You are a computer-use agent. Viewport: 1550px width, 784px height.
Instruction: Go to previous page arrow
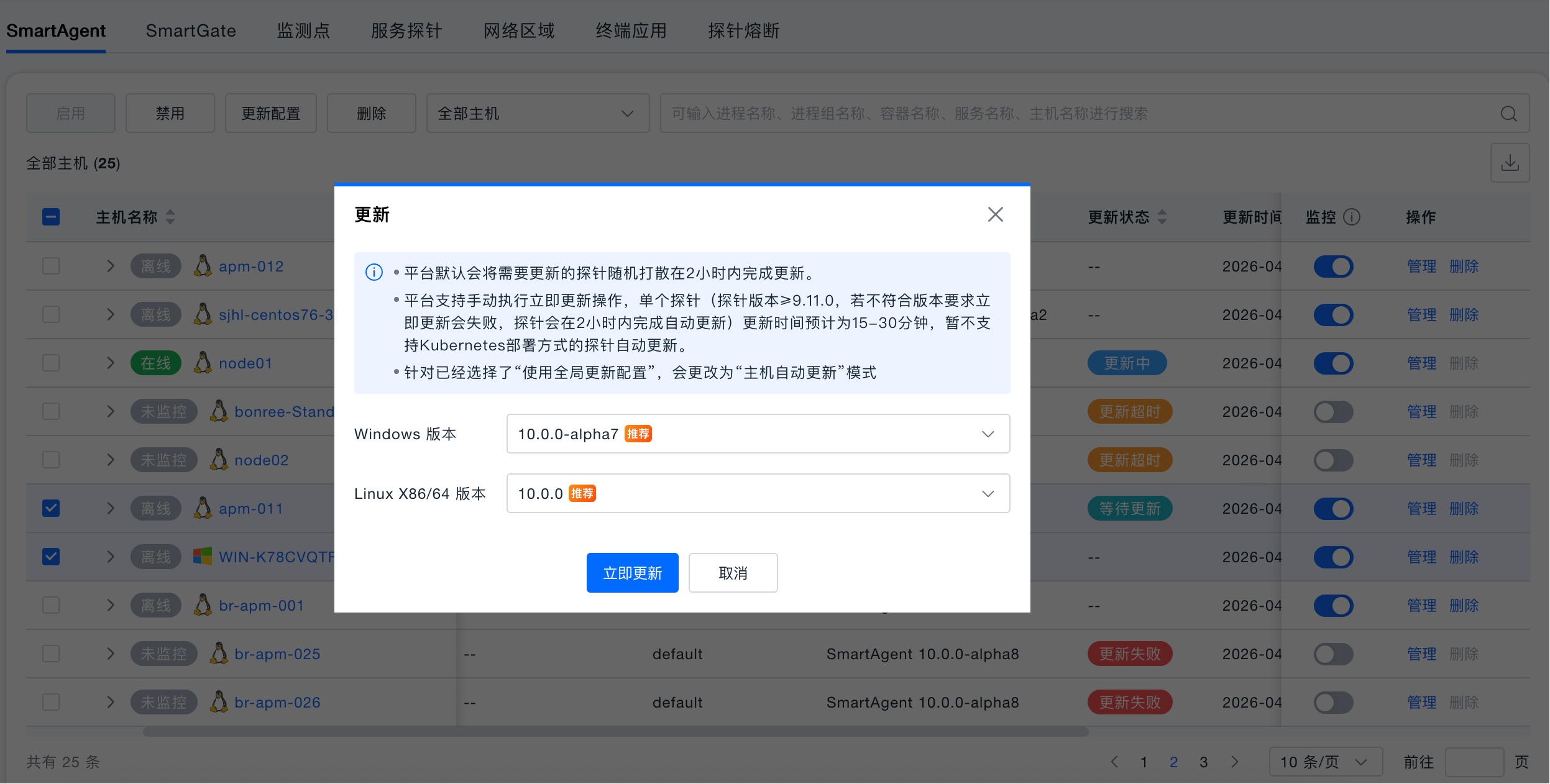click(x=1114, y=762)
